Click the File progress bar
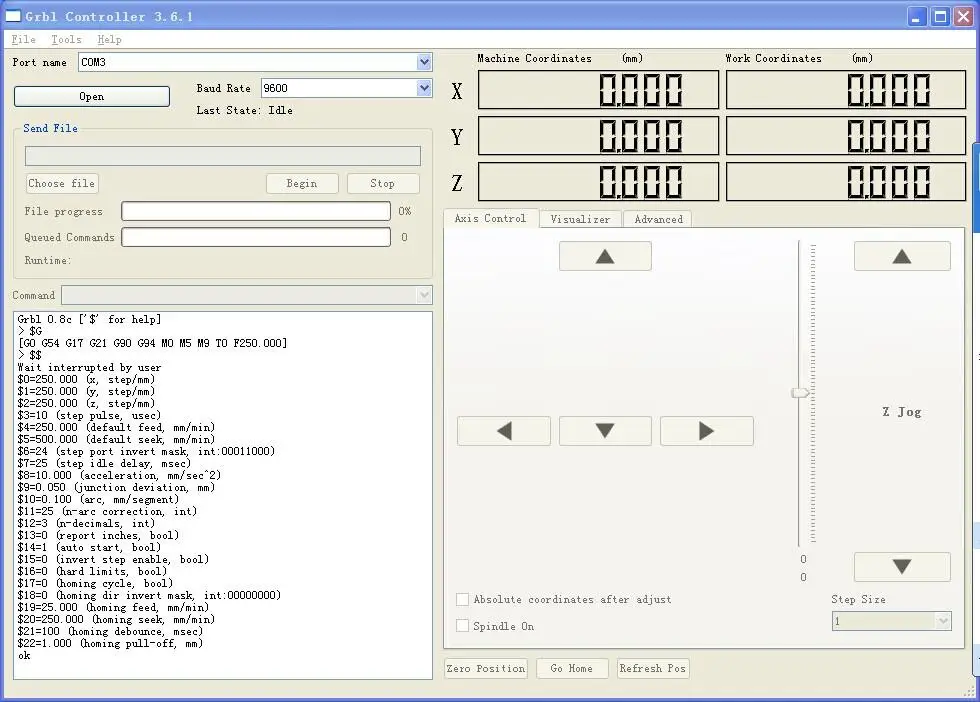980x702 pixels. tap(256, 211)
